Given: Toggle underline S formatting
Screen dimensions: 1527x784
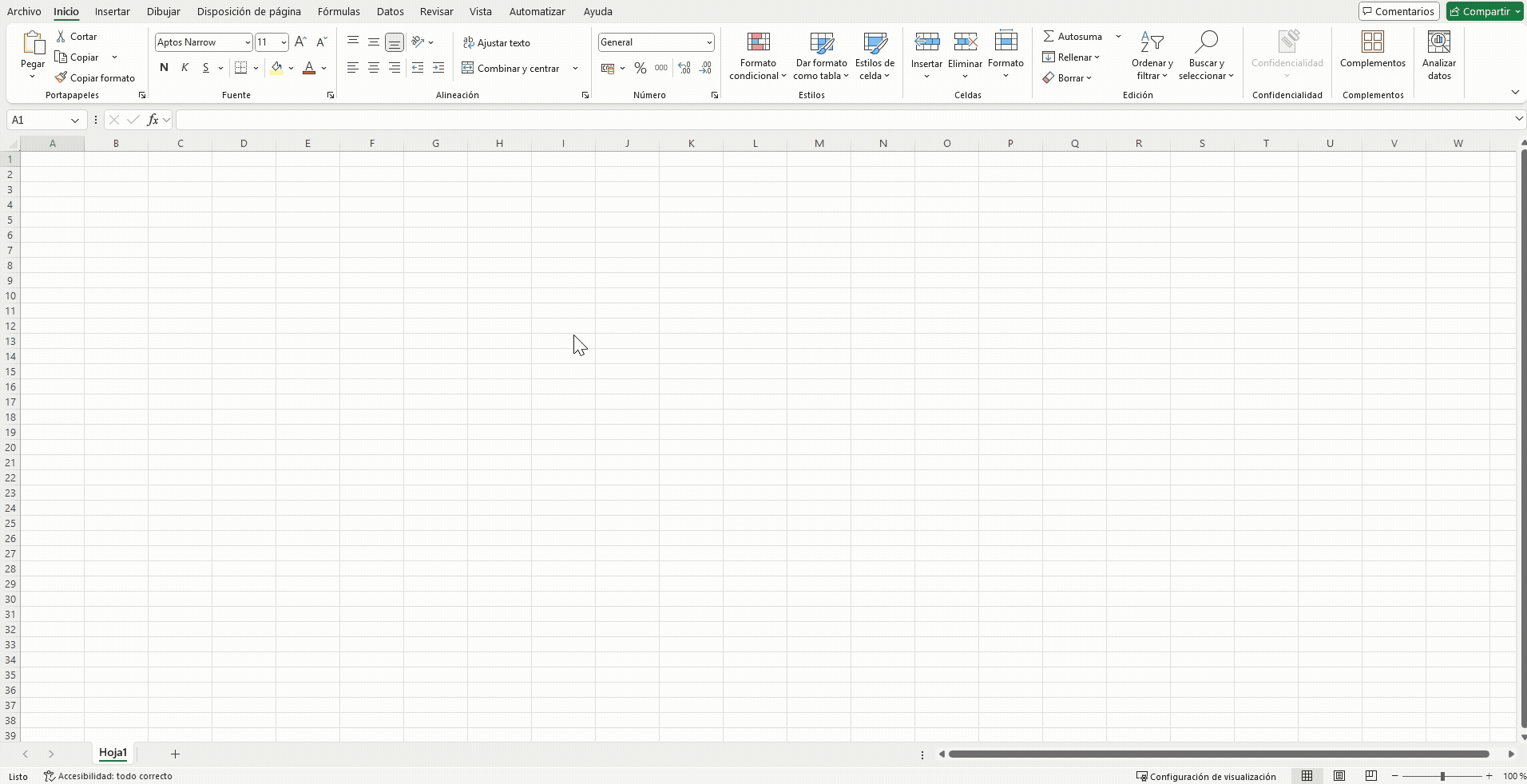Looking at the screenshot, I should (x=205, y=68).
